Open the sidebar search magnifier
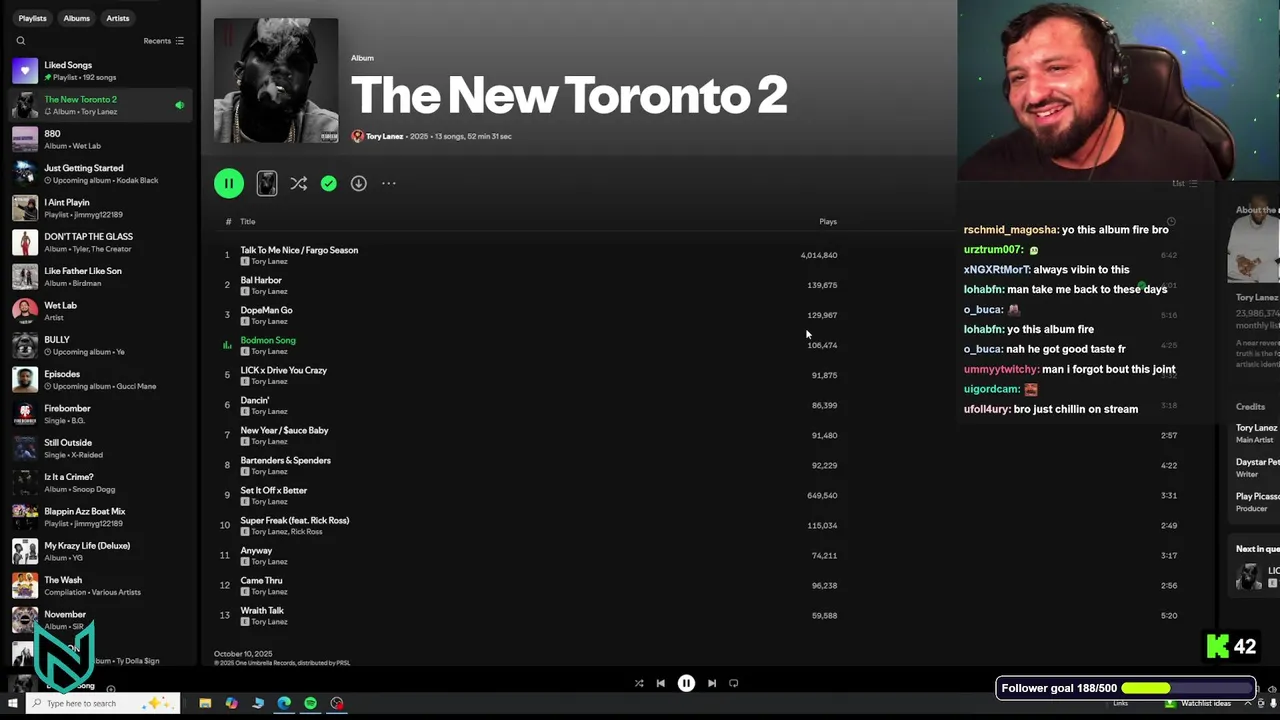 click(x=20, y=41)
